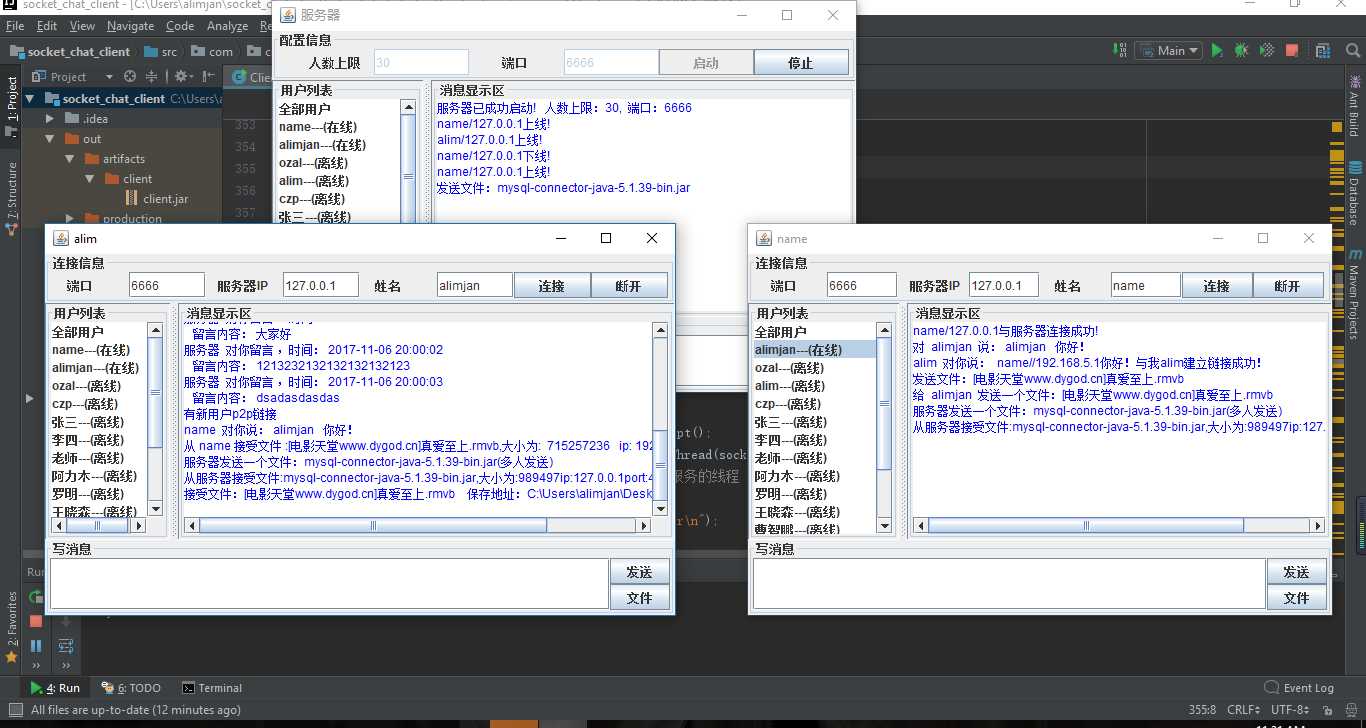Click 停止 button in server window
1366x728 pixels.
click(801, 62)
